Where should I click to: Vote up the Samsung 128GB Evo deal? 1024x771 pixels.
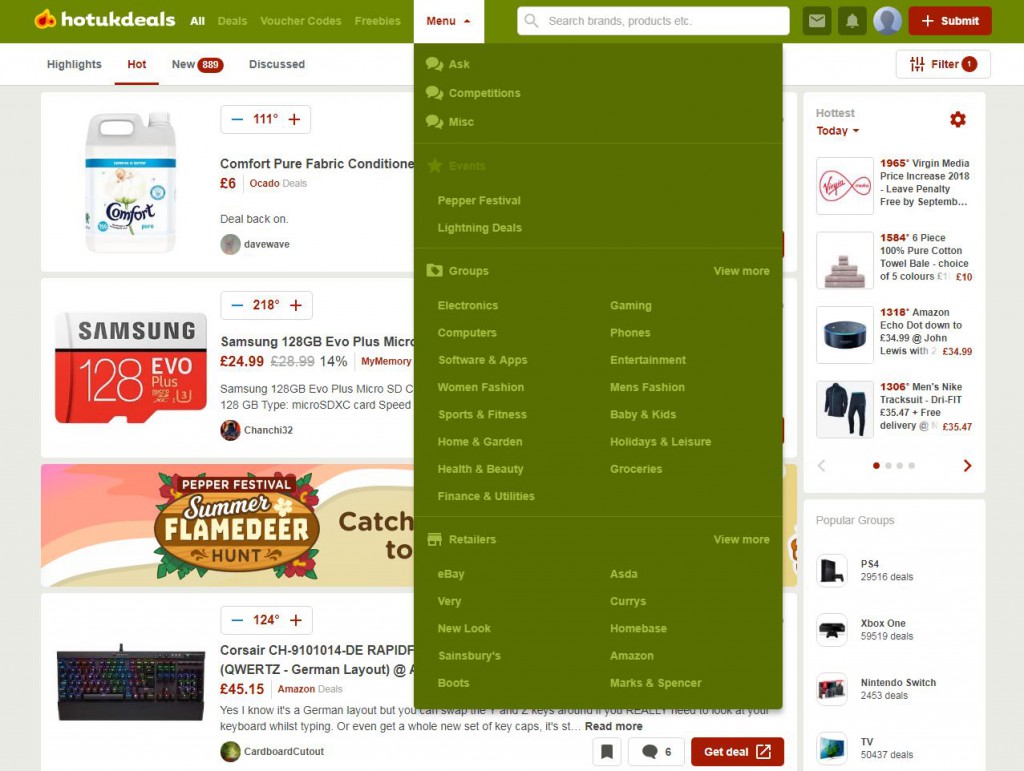coord(296,305)
